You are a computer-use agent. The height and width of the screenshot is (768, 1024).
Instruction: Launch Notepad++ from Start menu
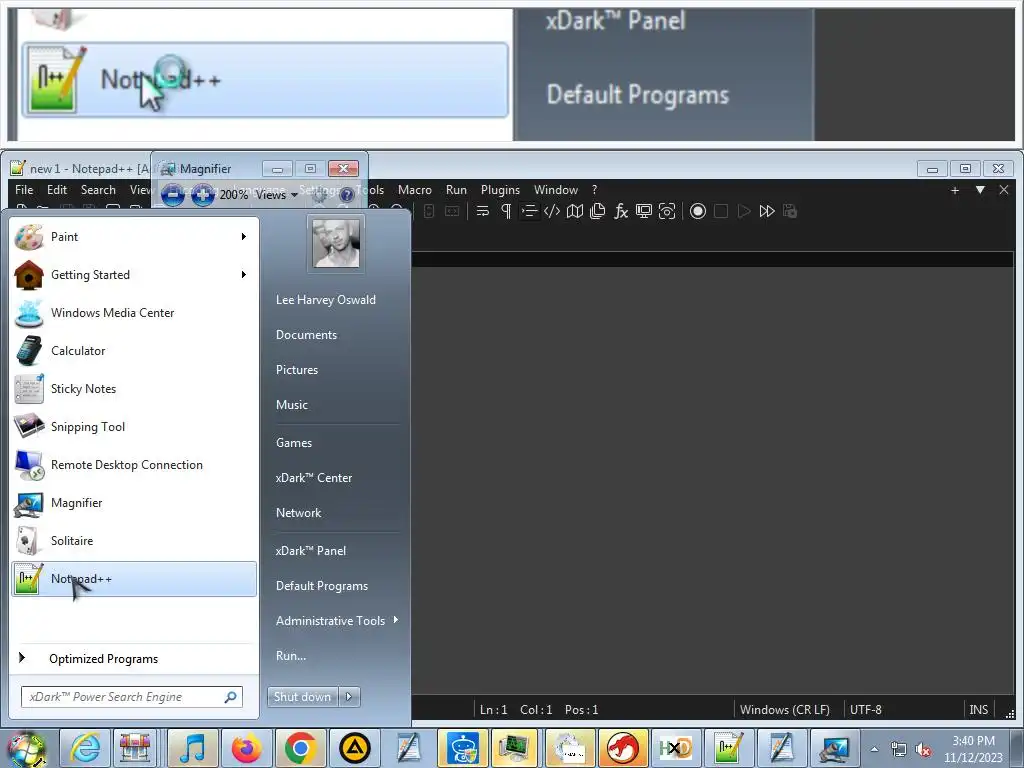click(x=134, y=579)
